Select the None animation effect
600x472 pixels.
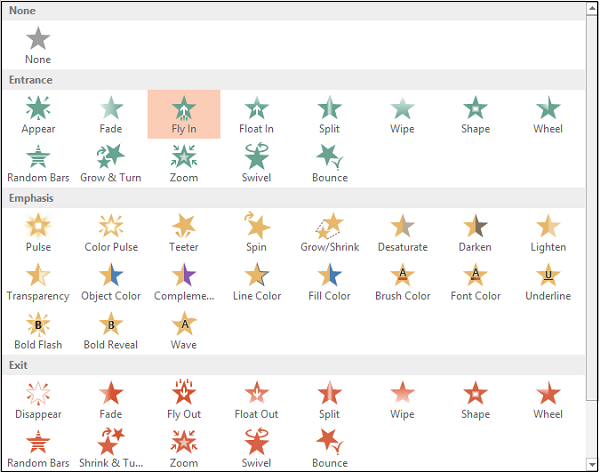[x=38, y=45]
